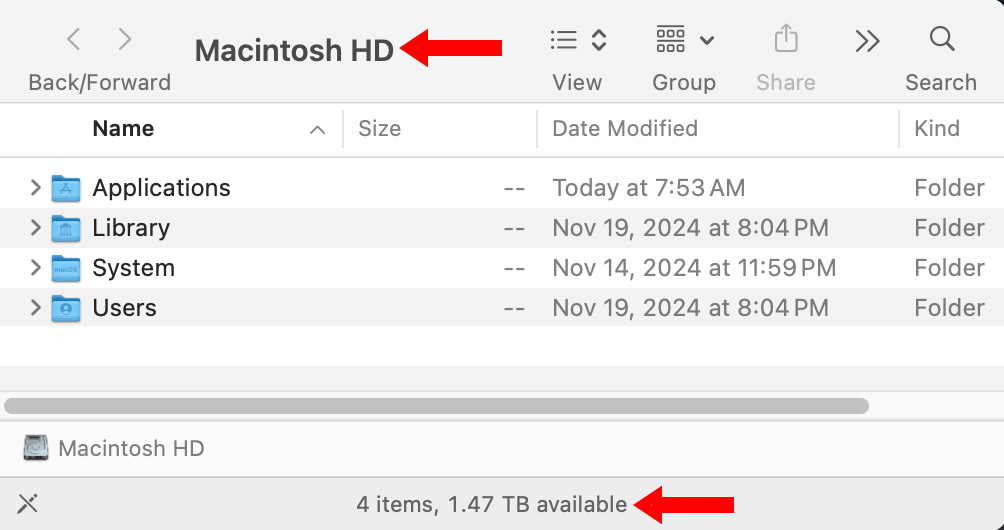Expand the Library folder disclosure triangle
Screen dimensions: 1004x530
tap(35, 228)
